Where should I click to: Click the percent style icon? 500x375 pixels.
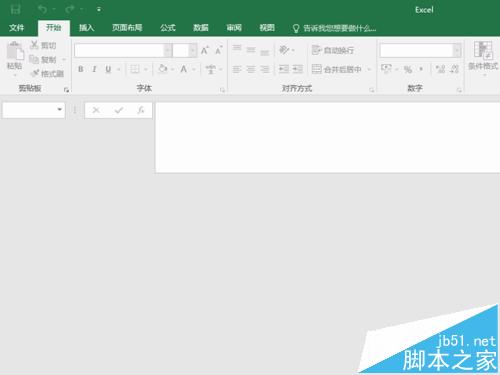click(408, 69)
